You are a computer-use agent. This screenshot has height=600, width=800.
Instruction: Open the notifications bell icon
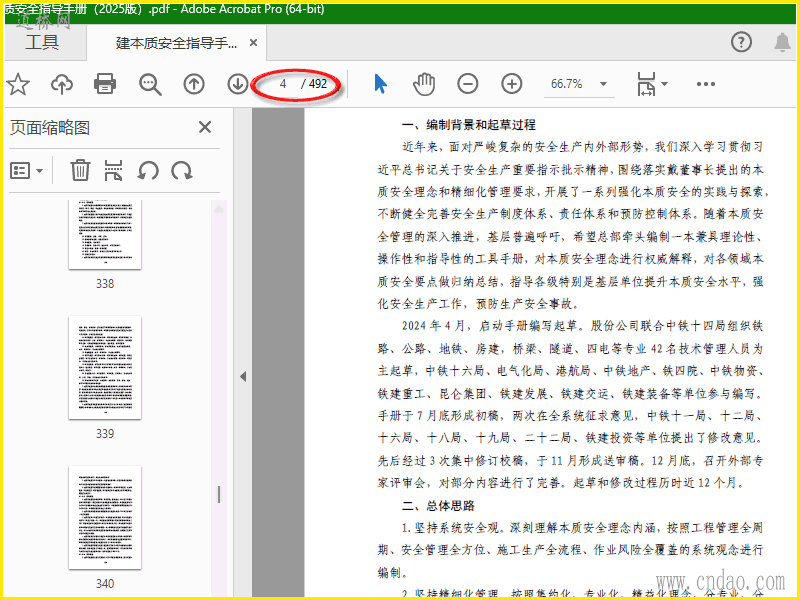[782, 42]
